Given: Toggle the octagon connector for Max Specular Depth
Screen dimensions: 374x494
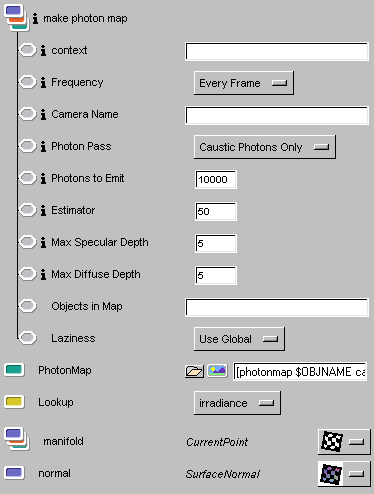Looking at the screenshot, I should pyautogui.click(x=27, y=242).
